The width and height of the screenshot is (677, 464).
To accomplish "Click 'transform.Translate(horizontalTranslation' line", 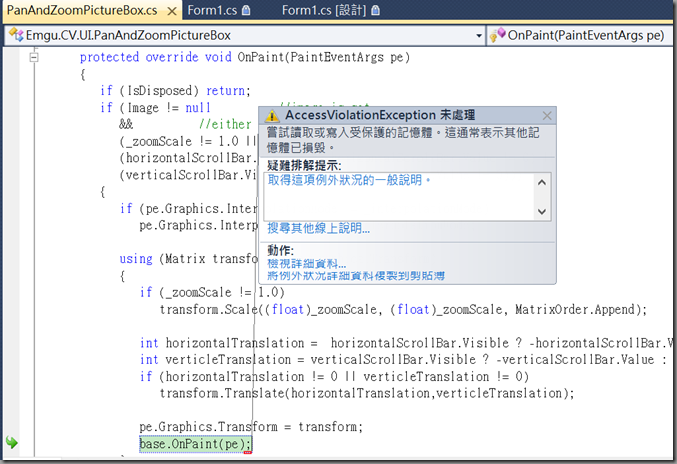I will point(367,393).
